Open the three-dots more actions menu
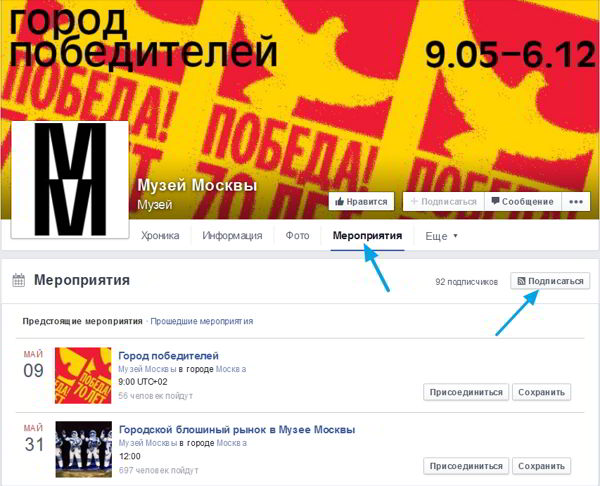 (x=576, y=201)
